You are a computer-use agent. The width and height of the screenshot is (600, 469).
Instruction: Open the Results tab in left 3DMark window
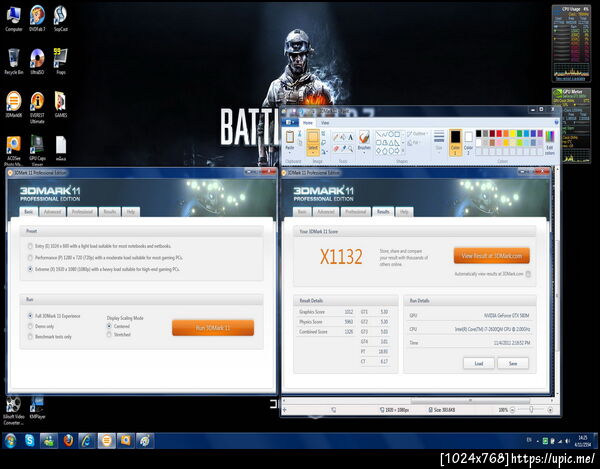(x=110, y=212)
